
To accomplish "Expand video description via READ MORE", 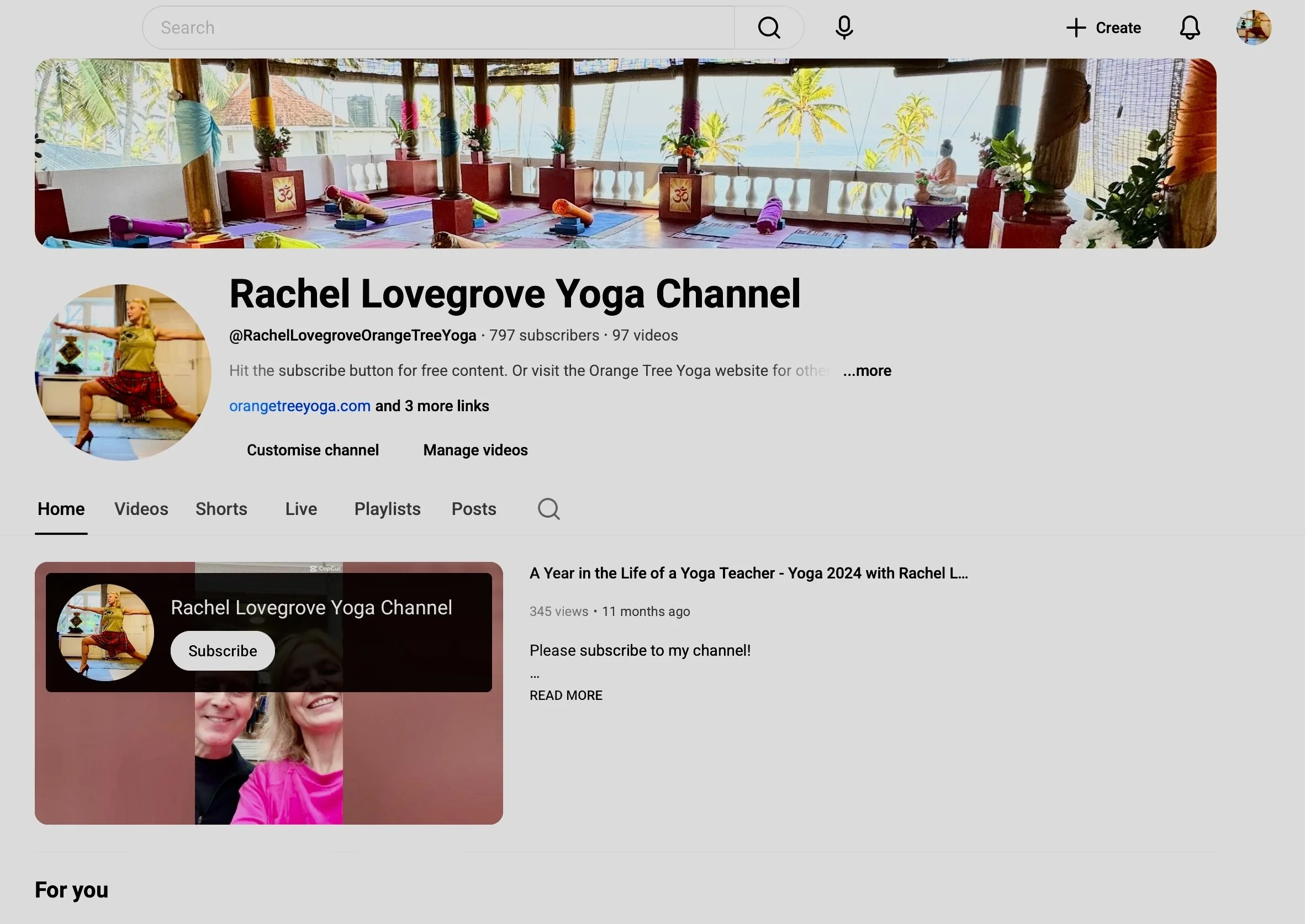I will (566, 695).
